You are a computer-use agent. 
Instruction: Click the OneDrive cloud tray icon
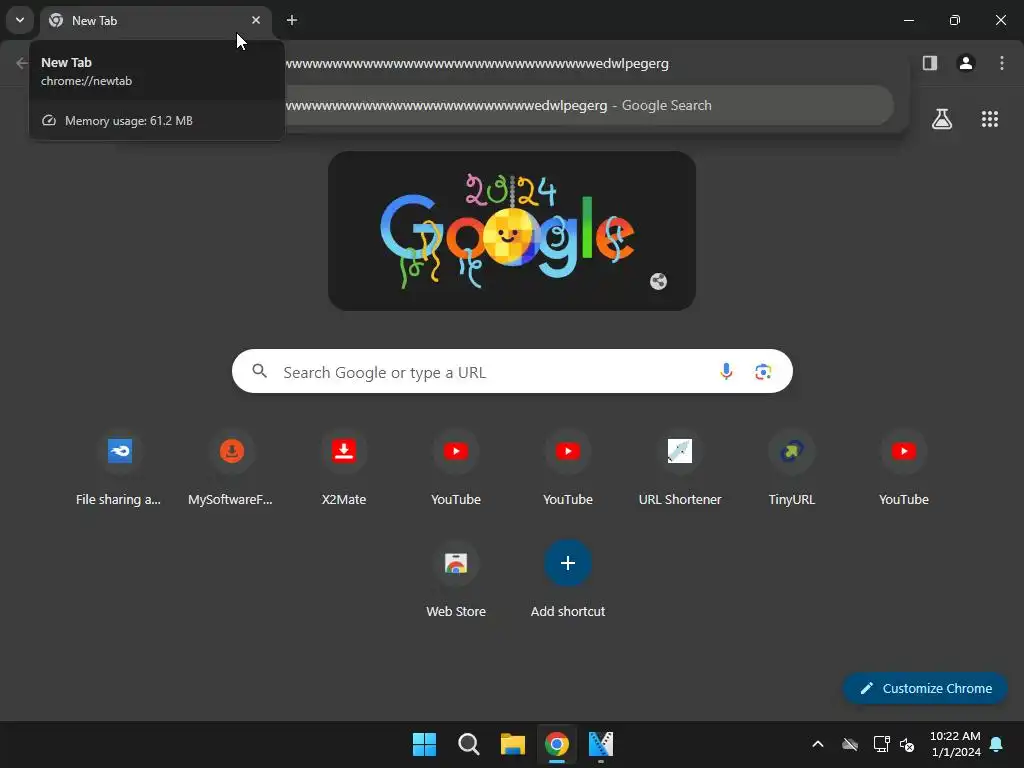[850, 744]
